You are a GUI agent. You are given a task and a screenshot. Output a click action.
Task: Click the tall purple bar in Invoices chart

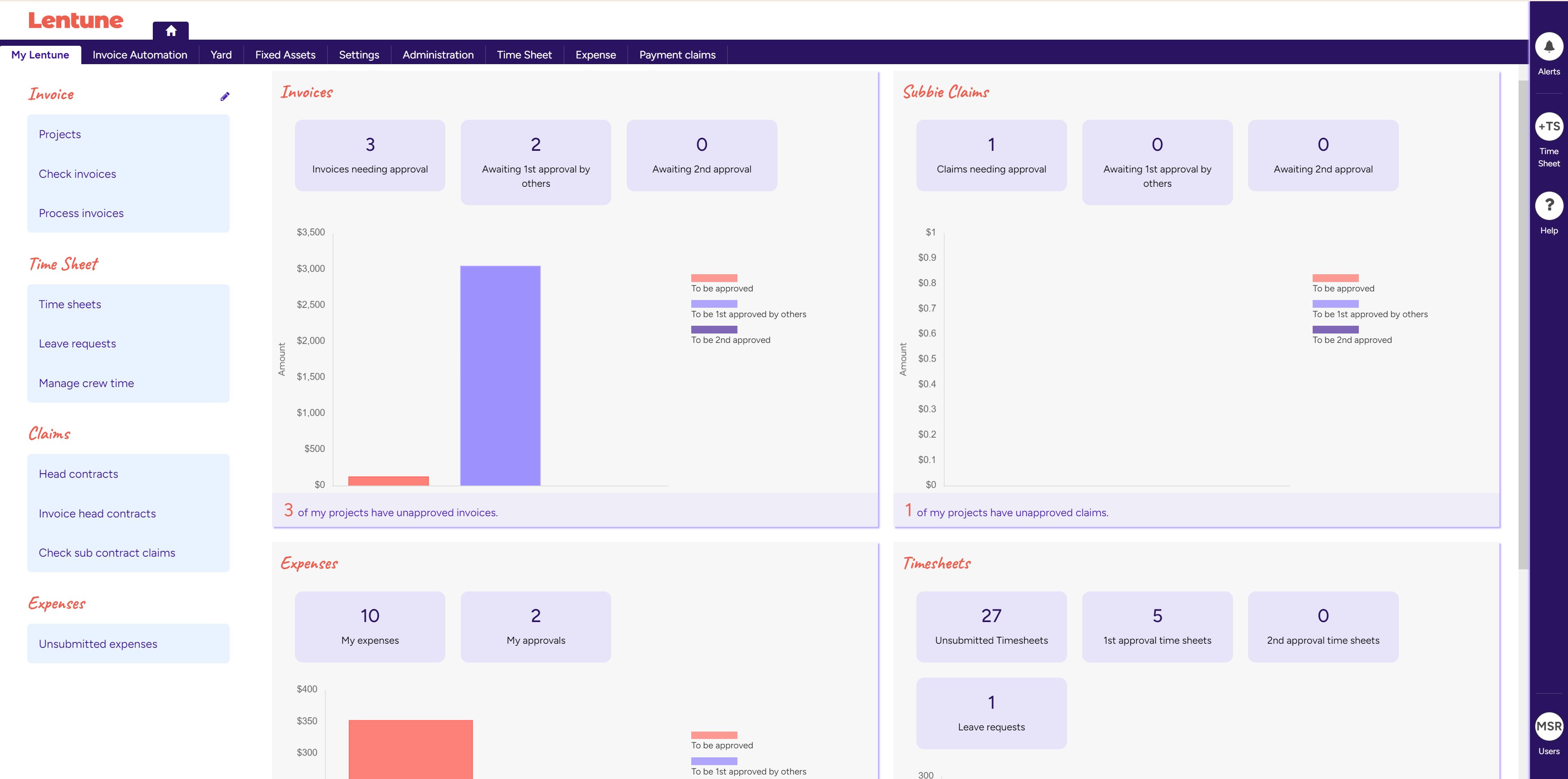click(x=500, y=376)
